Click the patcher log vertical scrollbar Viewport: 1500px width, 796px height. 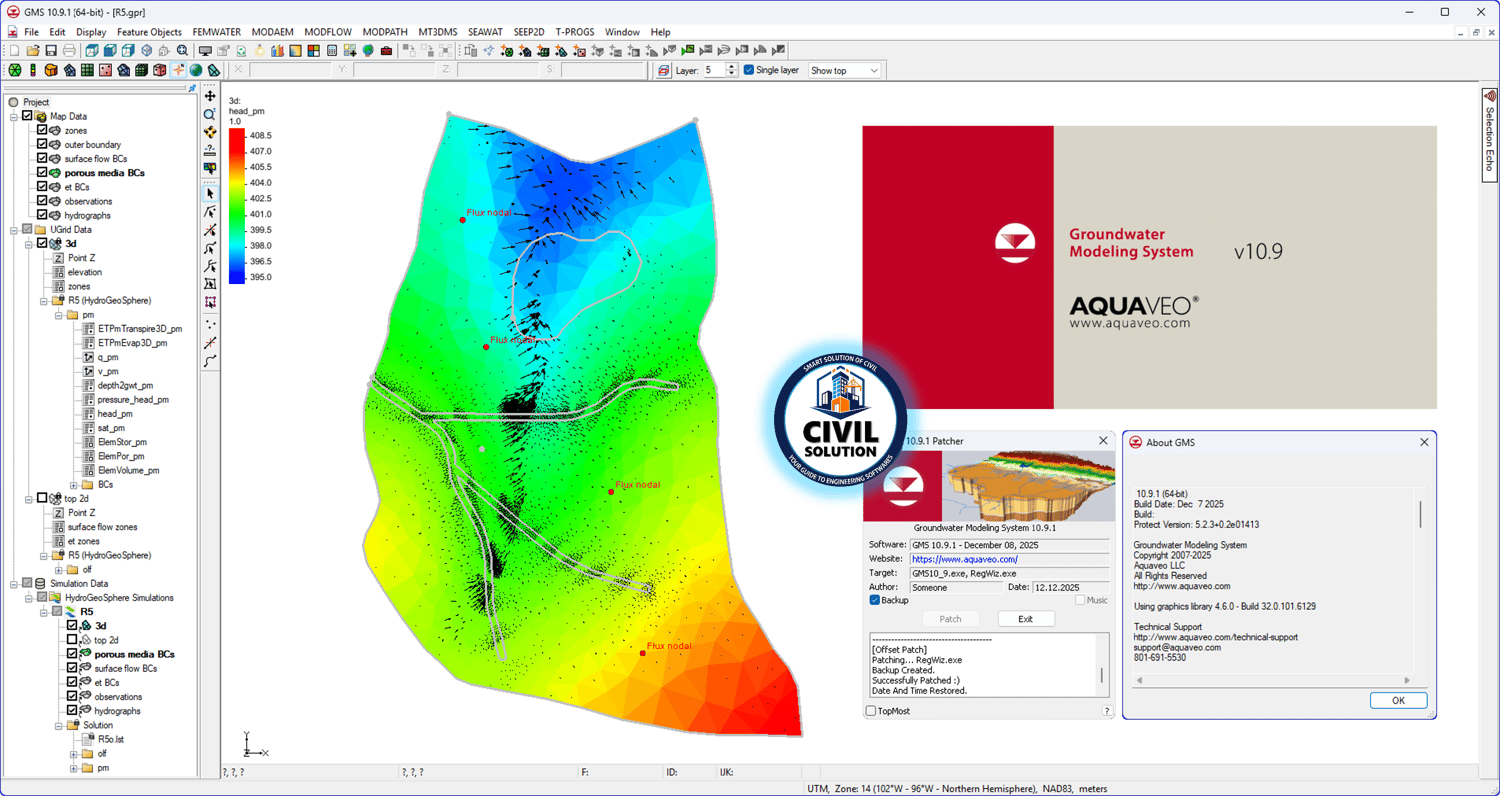pos(1102,675)
